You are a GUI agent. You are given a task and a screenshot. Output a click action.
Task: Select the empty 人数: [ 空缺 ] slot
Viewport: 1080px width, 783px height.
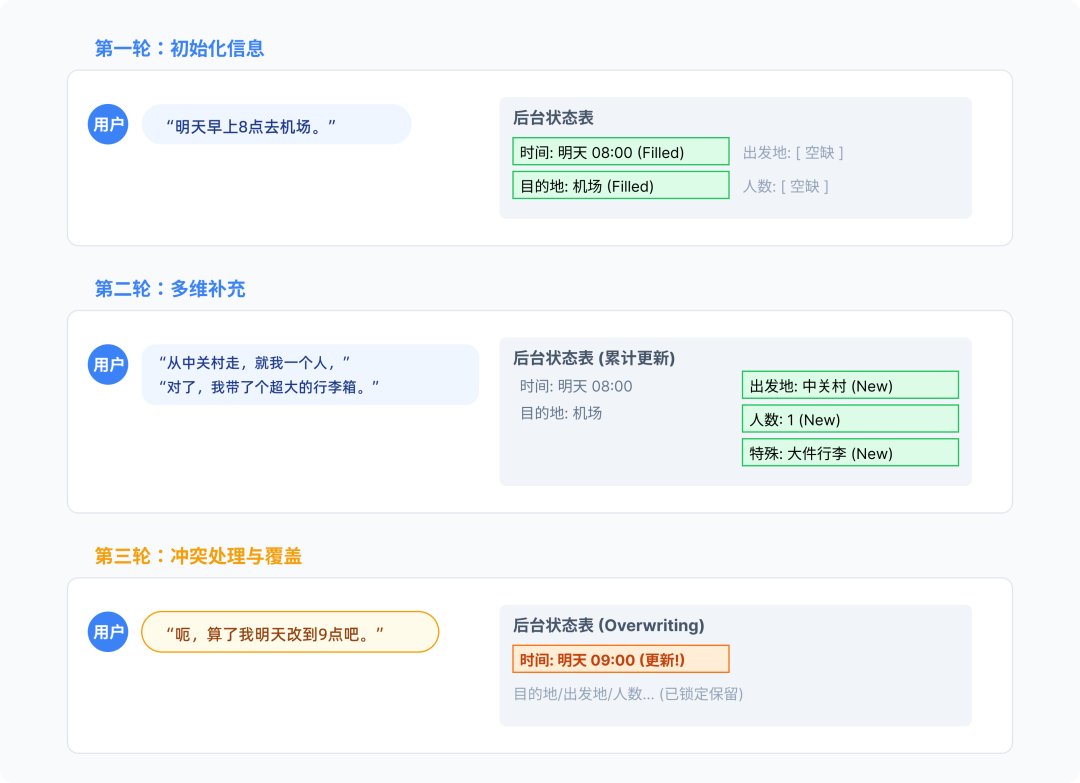tap(785, 186)
